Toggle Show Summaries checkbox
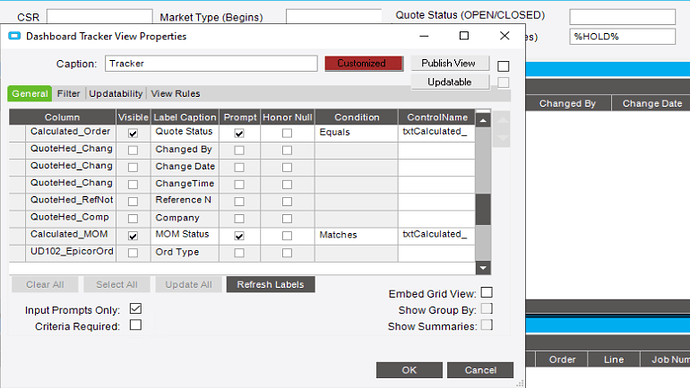 [x=487, y=325]
